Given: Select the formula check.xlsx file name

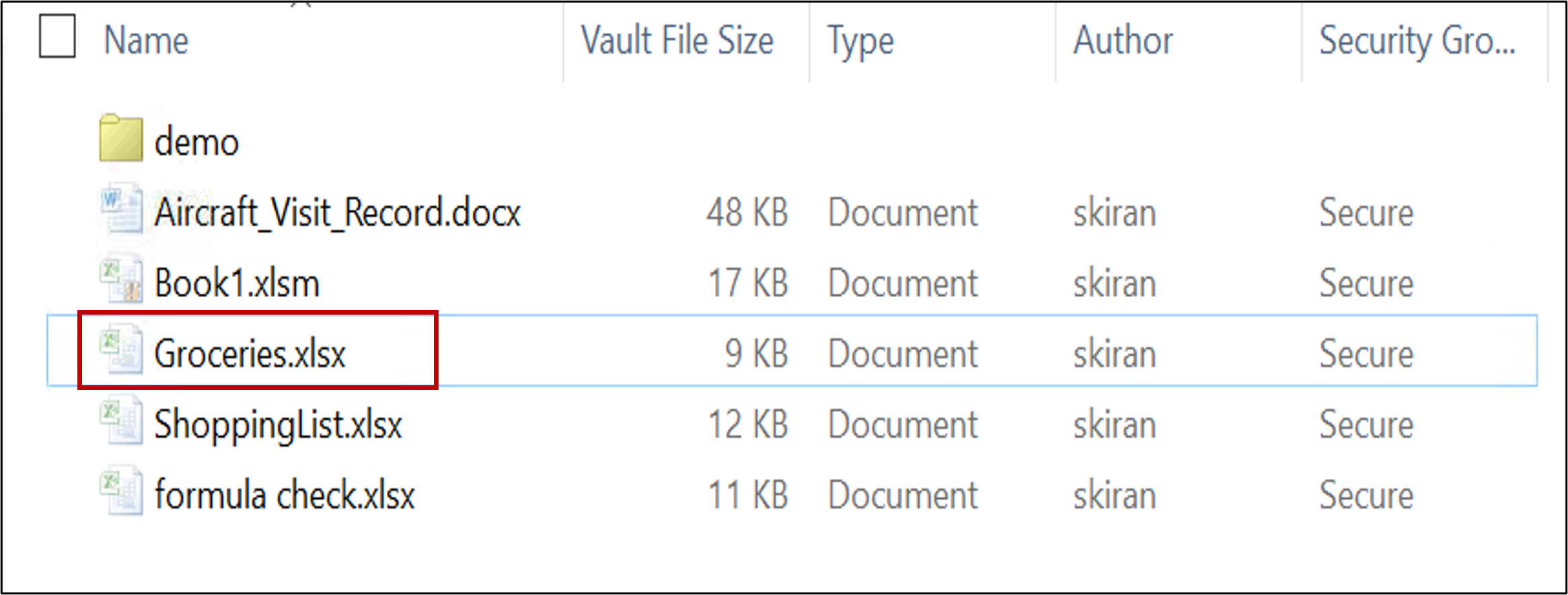Looking at the screenshot, I should click(x=285, y=495).
